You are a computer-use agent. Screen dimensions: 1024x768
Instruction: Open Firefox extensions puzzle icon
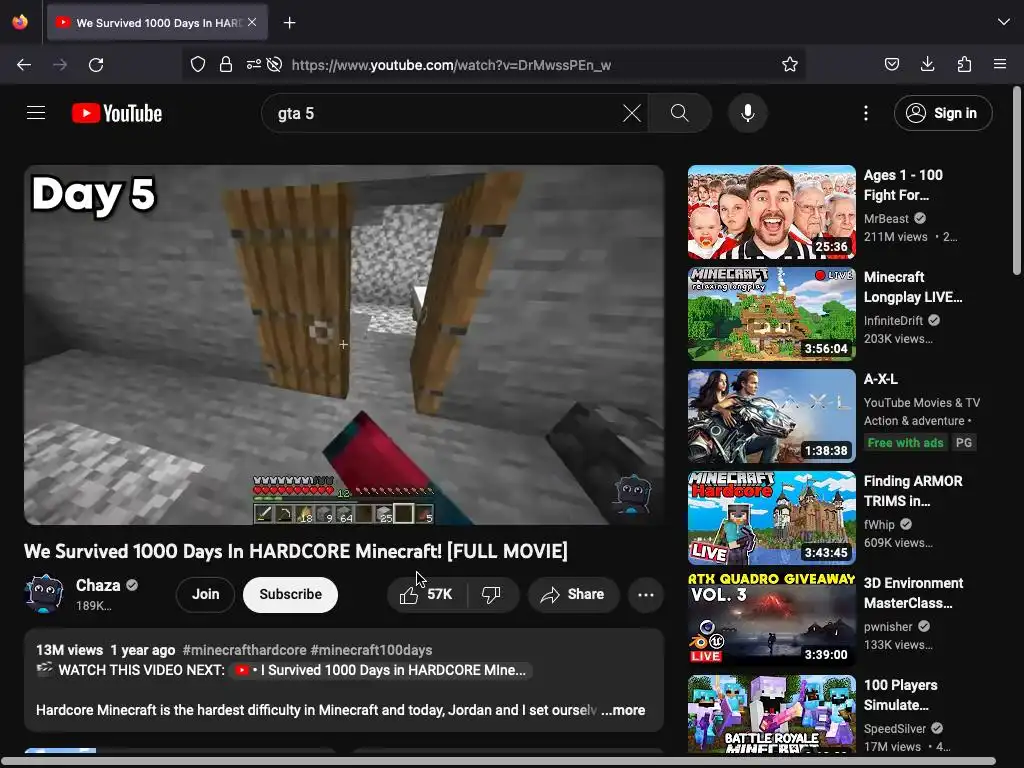pos(964,64)
